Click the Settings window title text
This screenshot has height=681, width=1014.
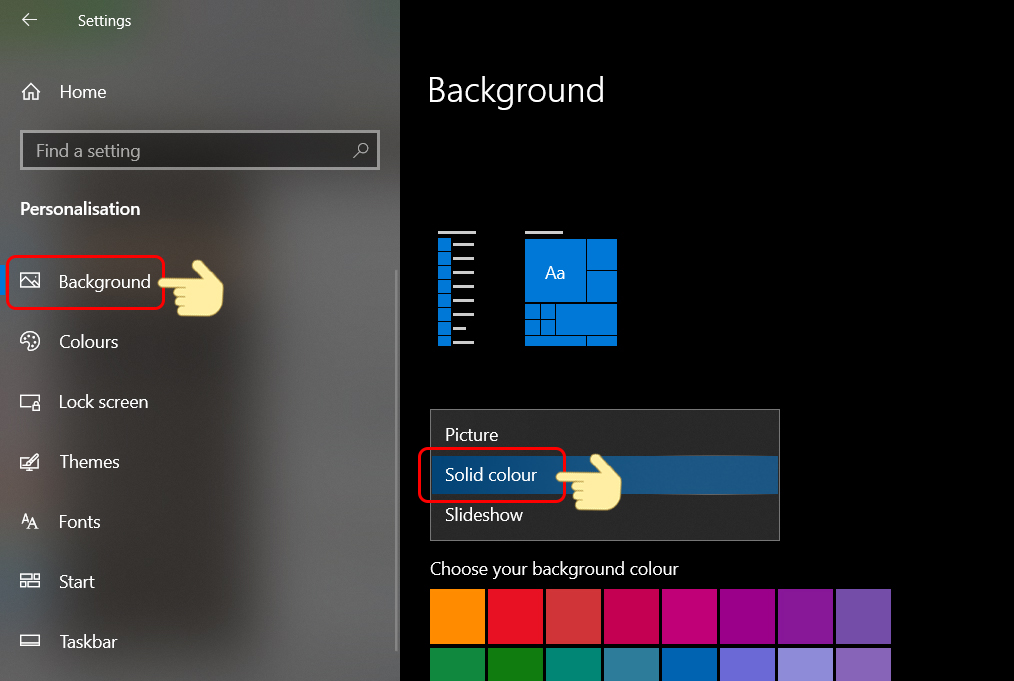[x=104, y=21]
